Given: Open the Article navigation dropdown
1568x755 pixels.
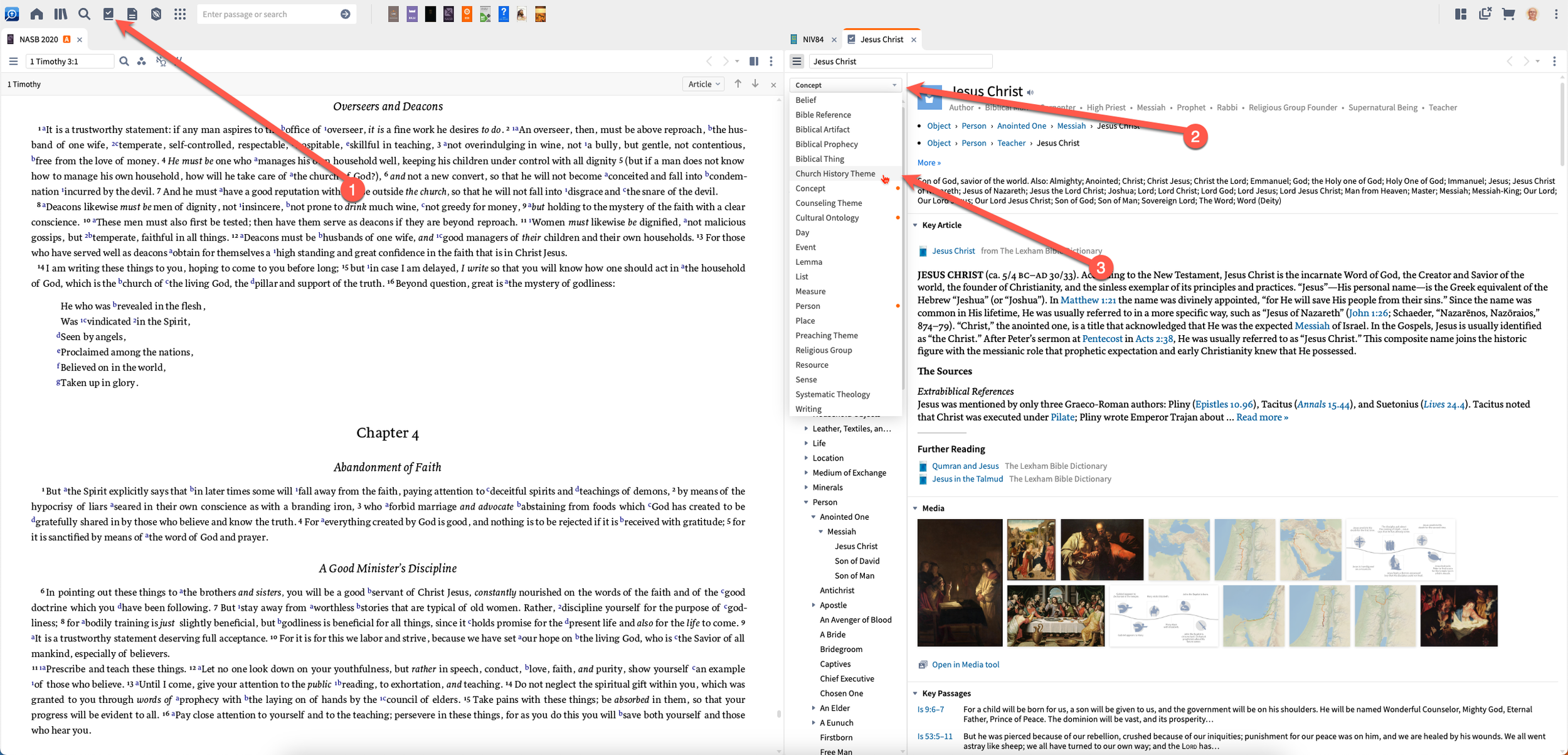Looking at the screenshot, I should (703, 84).
